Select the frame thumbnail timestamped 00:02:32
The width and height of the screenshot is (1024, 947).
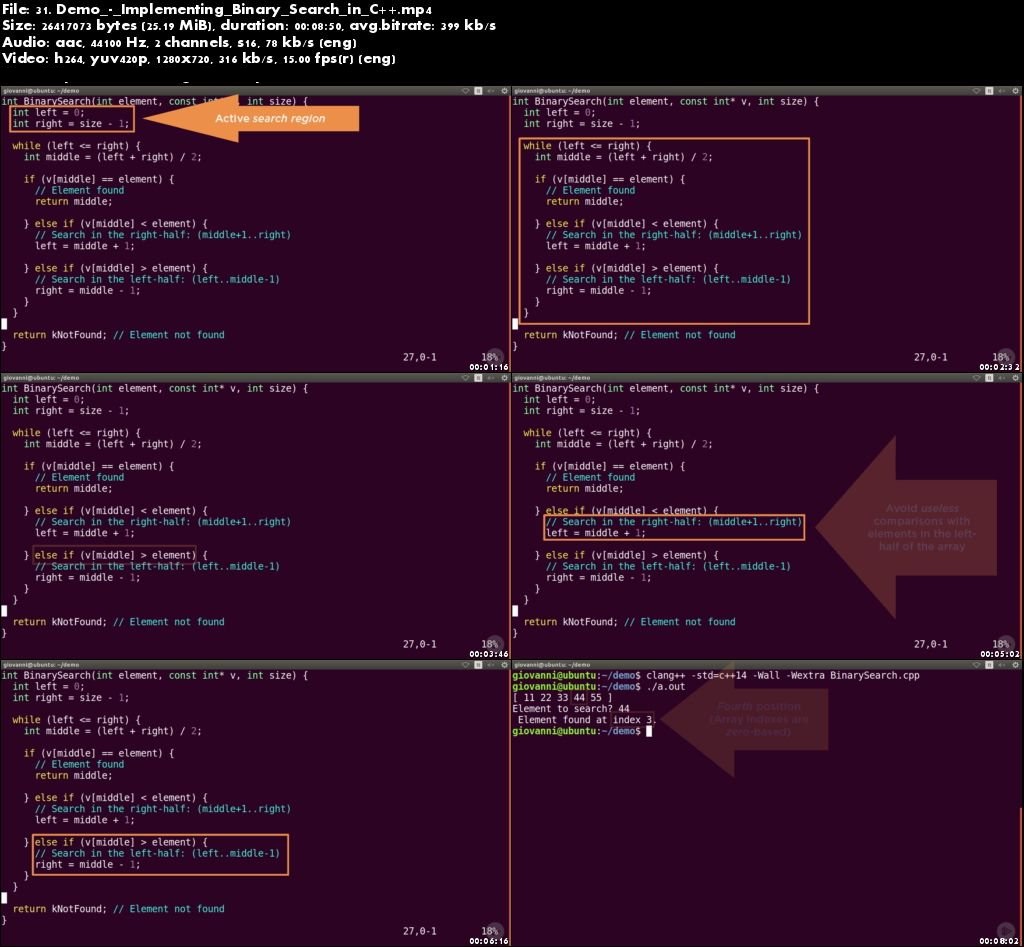point(766,230)
